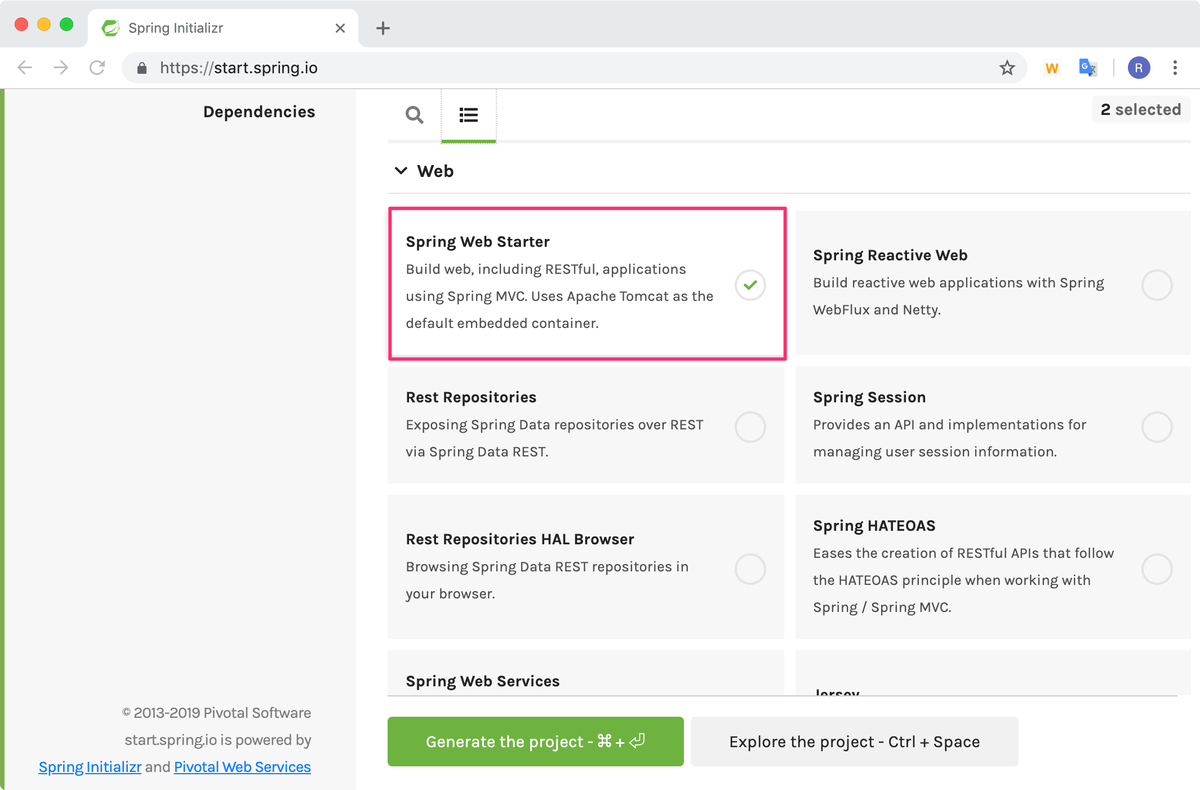Click the Explore the project button
The image size is (1200, 790).
click(854, 741)
